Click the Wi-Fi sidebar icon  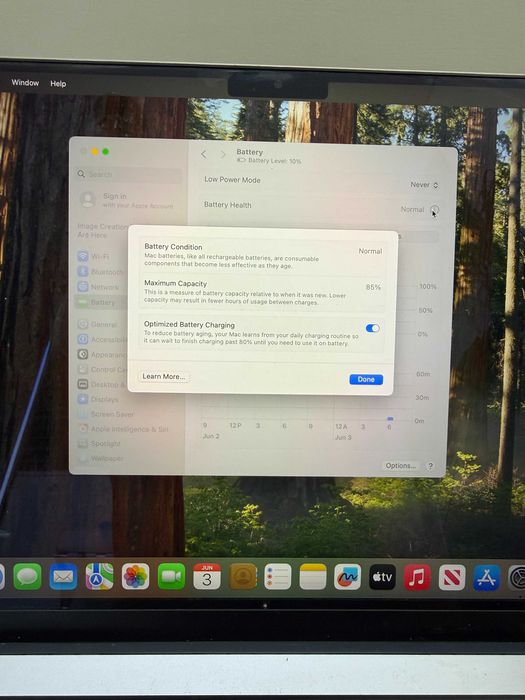83,256
